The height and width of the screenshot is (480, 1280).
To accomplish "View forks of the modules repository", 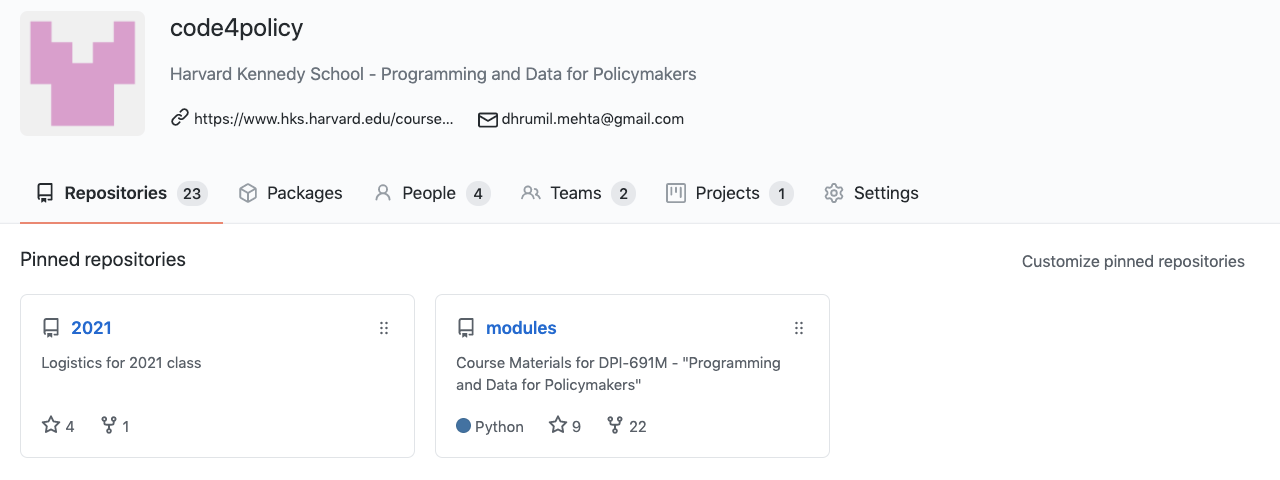I will pos(627,426).
